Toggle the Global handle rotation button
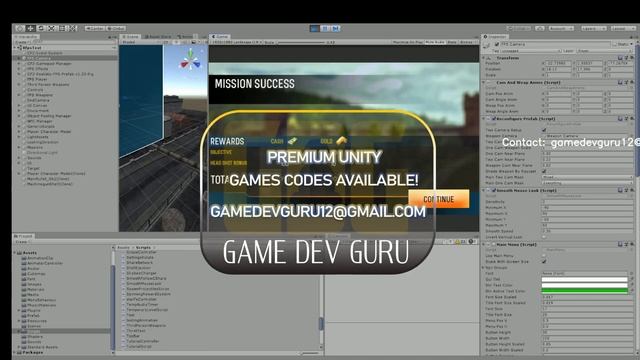The height and width of the screenshot is (360, 640). coord(116,28)
